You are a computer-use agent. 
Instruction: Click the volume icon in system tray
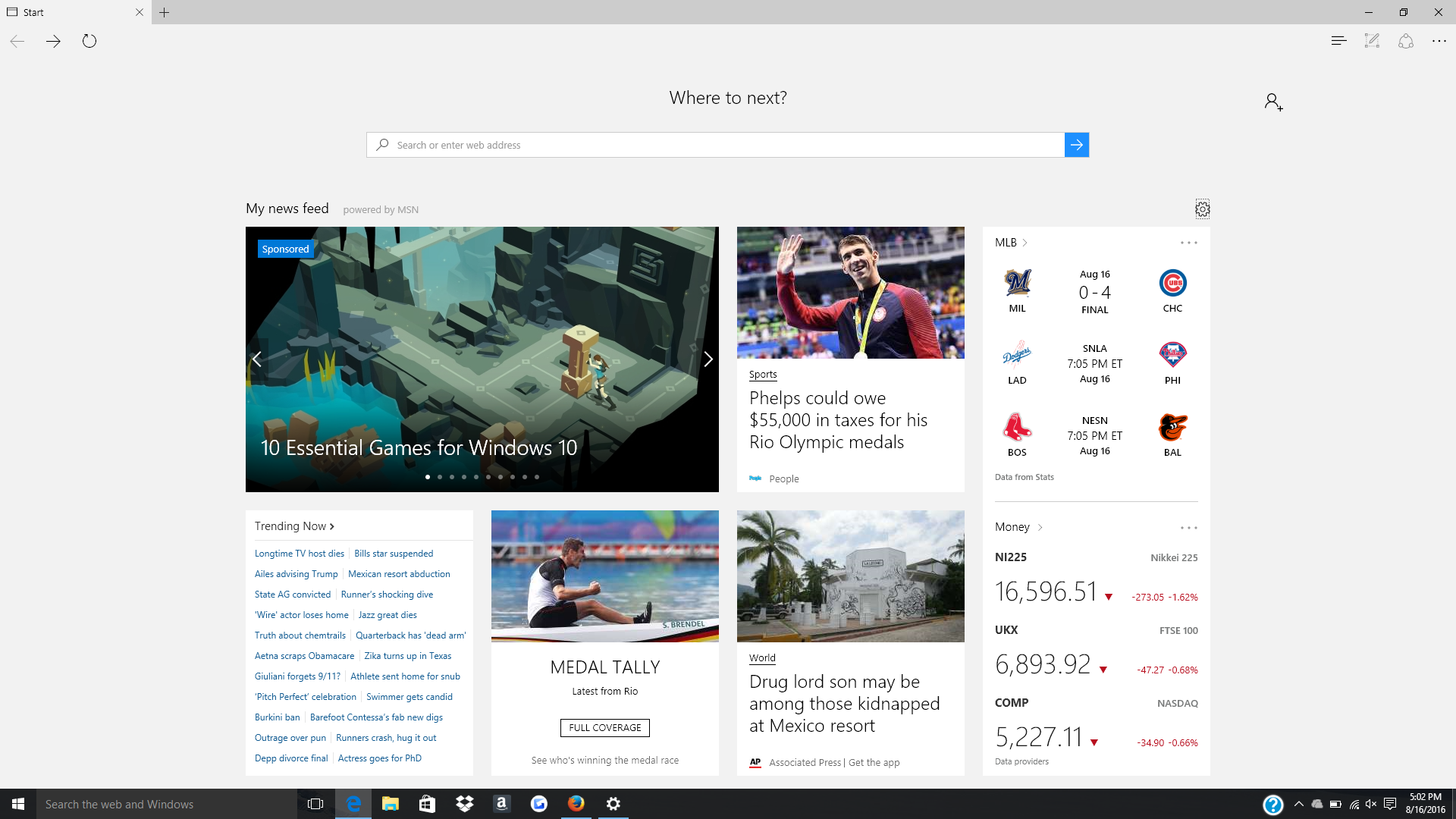(x=1371, y=804)
